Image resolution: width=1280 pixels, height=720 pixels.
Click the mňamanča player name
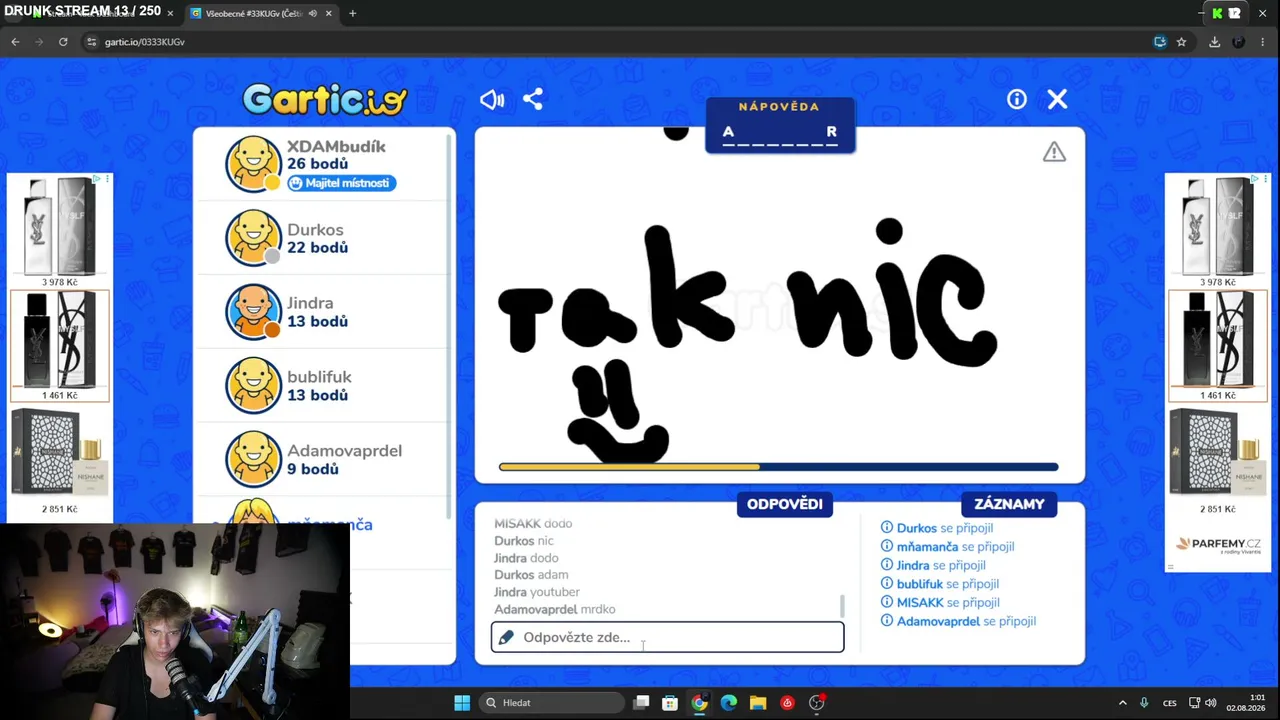coord(330,524)
